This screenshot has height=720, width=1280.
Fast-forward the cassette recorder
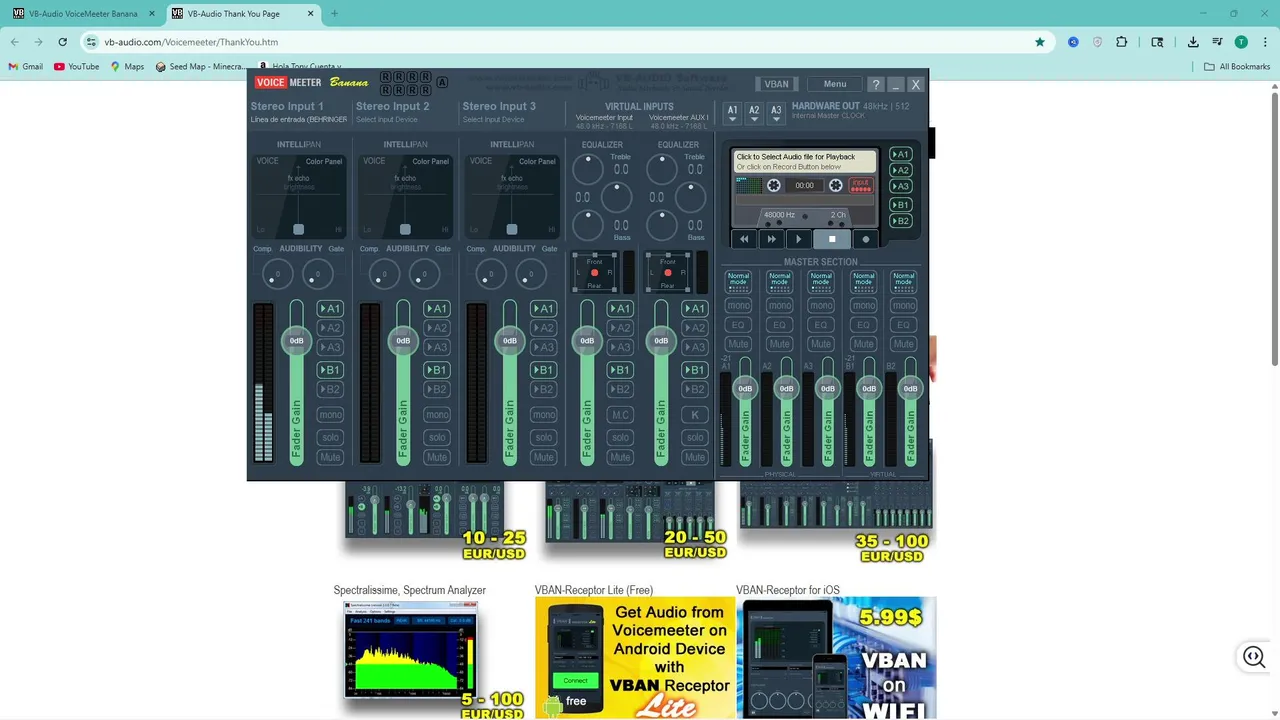coord(771,239)
